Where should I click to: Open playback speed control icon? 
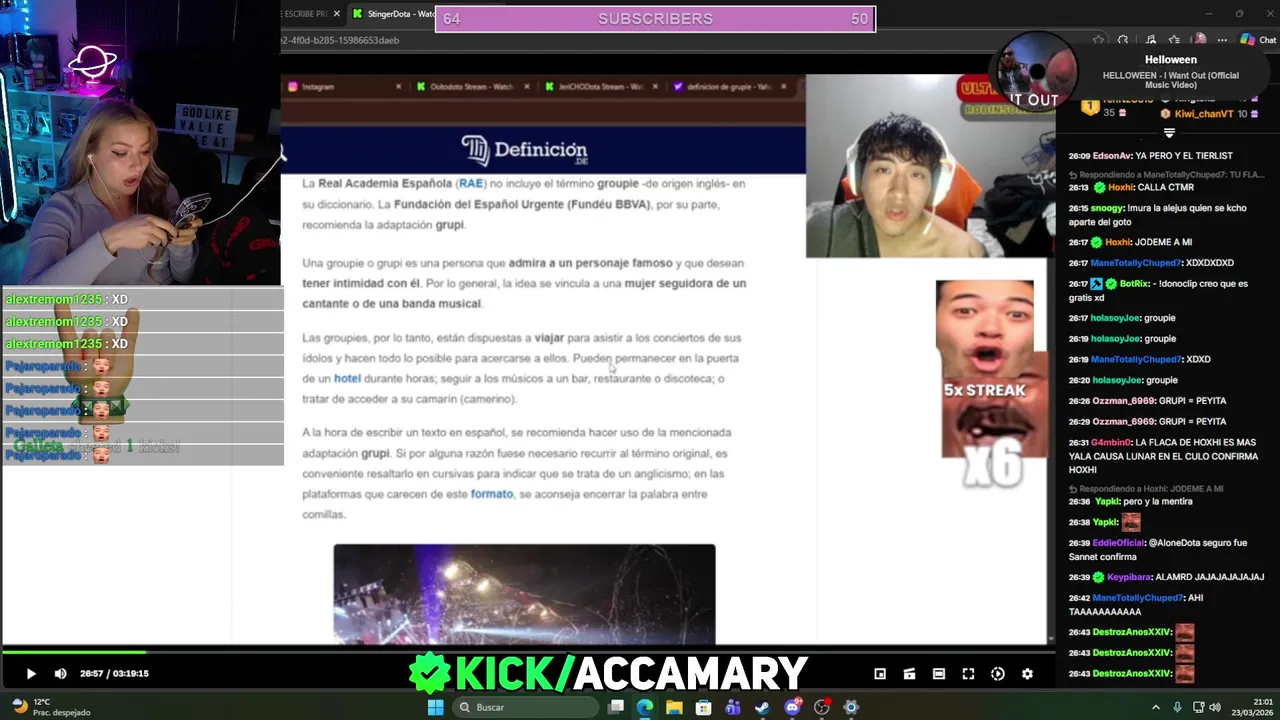[998, 674]
